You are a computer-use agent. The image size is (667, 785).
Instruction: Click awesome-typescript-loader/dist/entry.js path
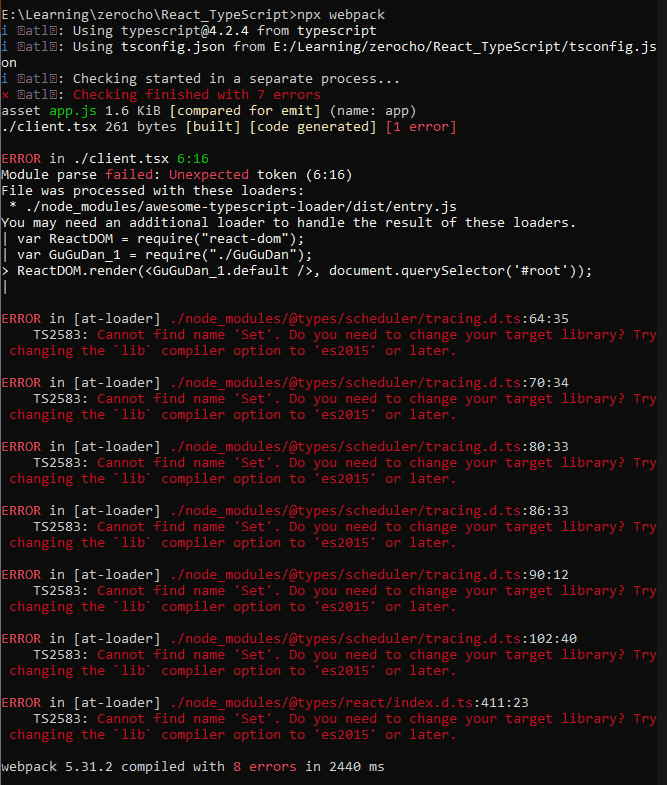tap(241, 207)
